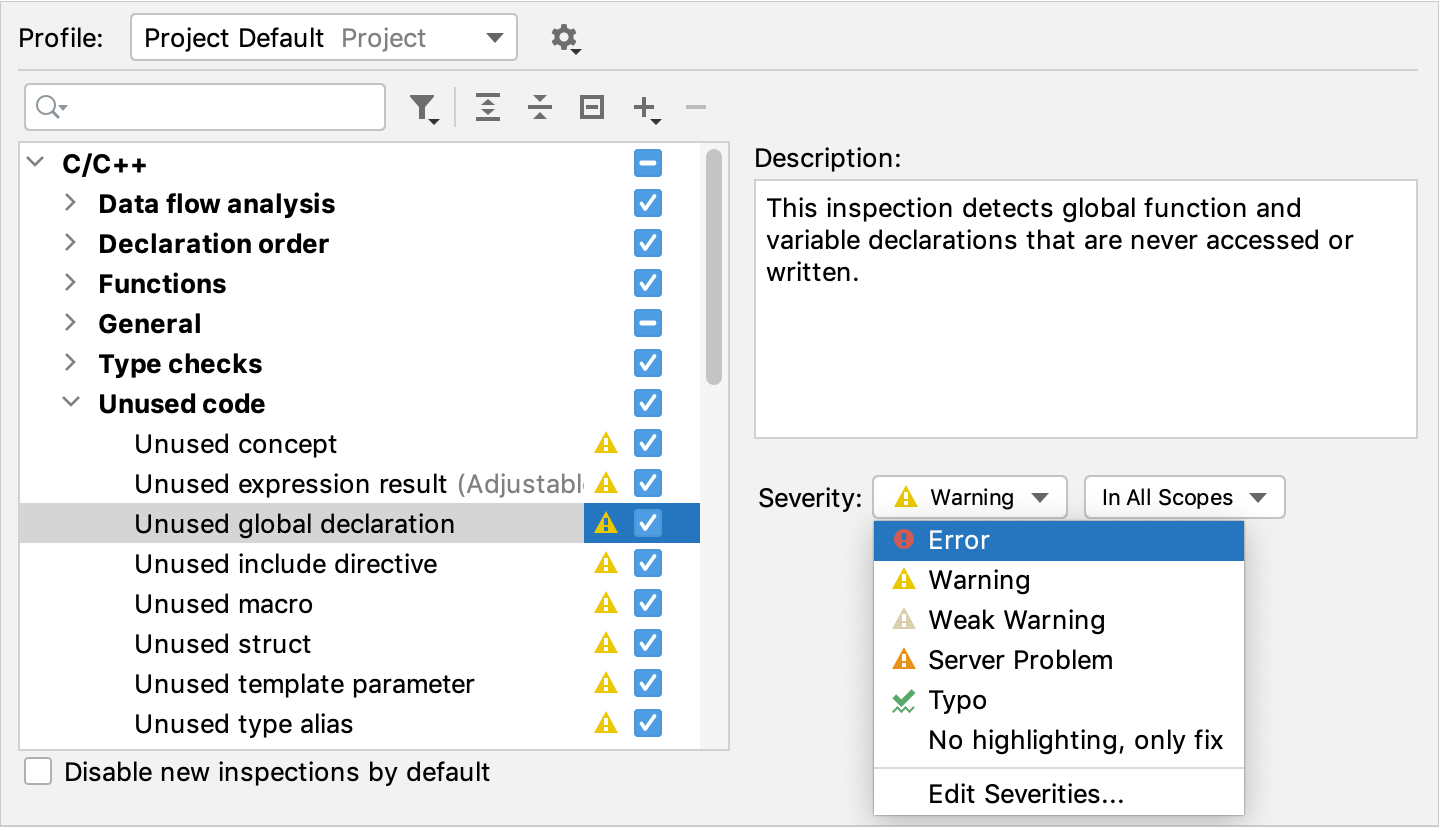Toggle the General group checkbox

[x=648, y=323]
